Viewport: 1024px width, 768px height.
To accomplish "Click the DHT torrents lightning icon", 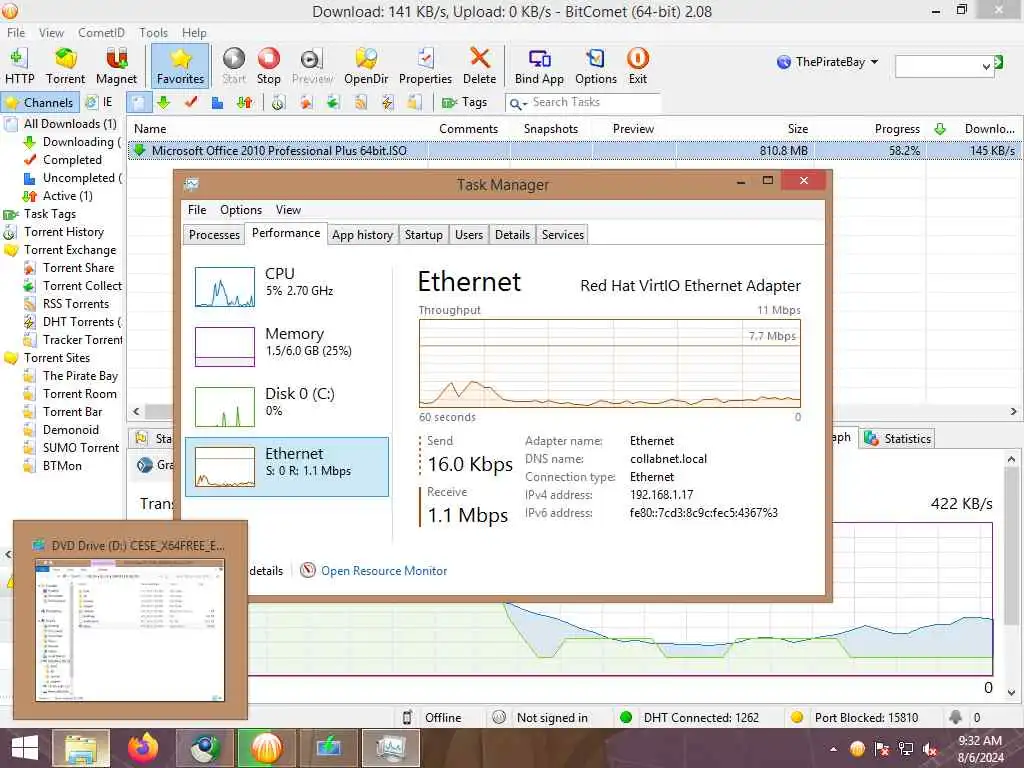I will [387, 103].
